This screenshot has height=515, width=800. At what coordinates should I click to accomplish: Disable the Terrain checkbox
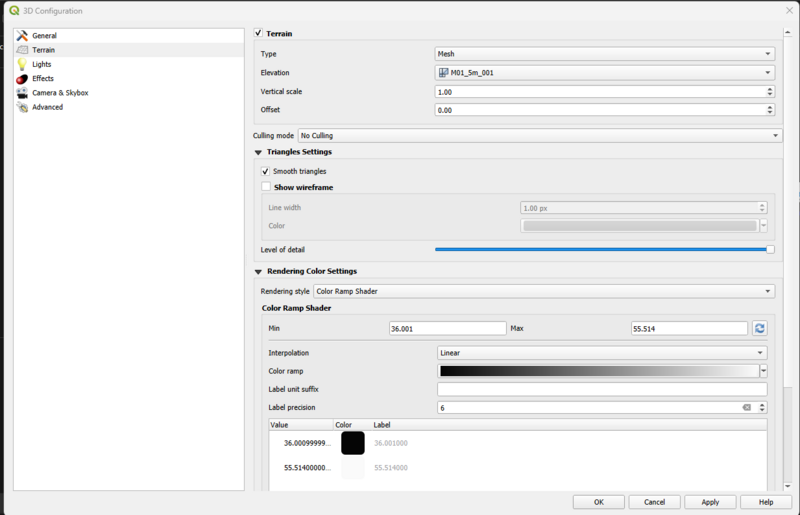259,34
